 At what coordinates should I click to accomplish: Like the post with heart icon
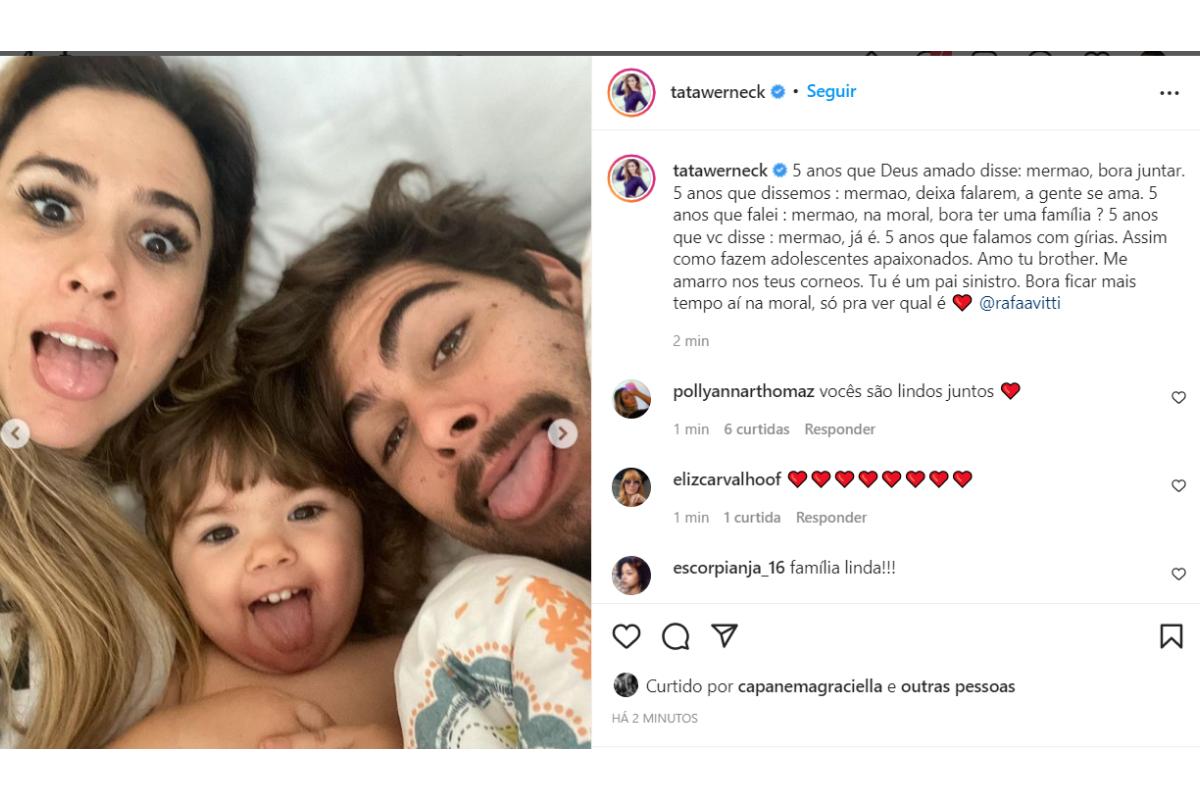coord(626,636)
